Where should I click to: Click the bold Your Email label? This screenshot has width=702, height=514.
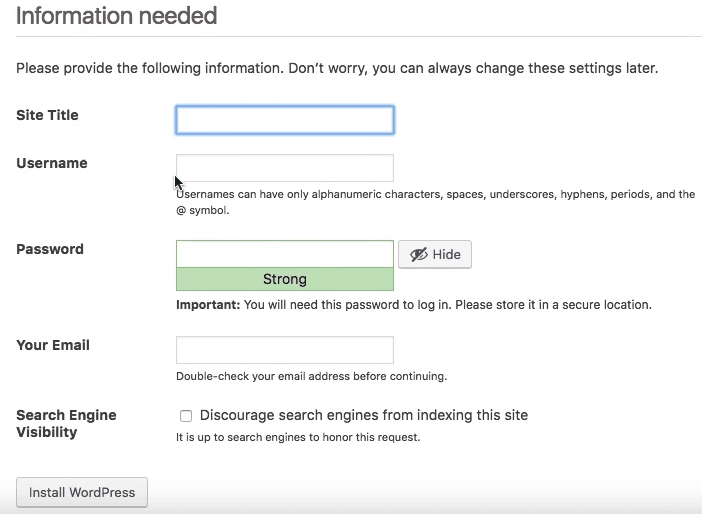[x=53, y=345]
